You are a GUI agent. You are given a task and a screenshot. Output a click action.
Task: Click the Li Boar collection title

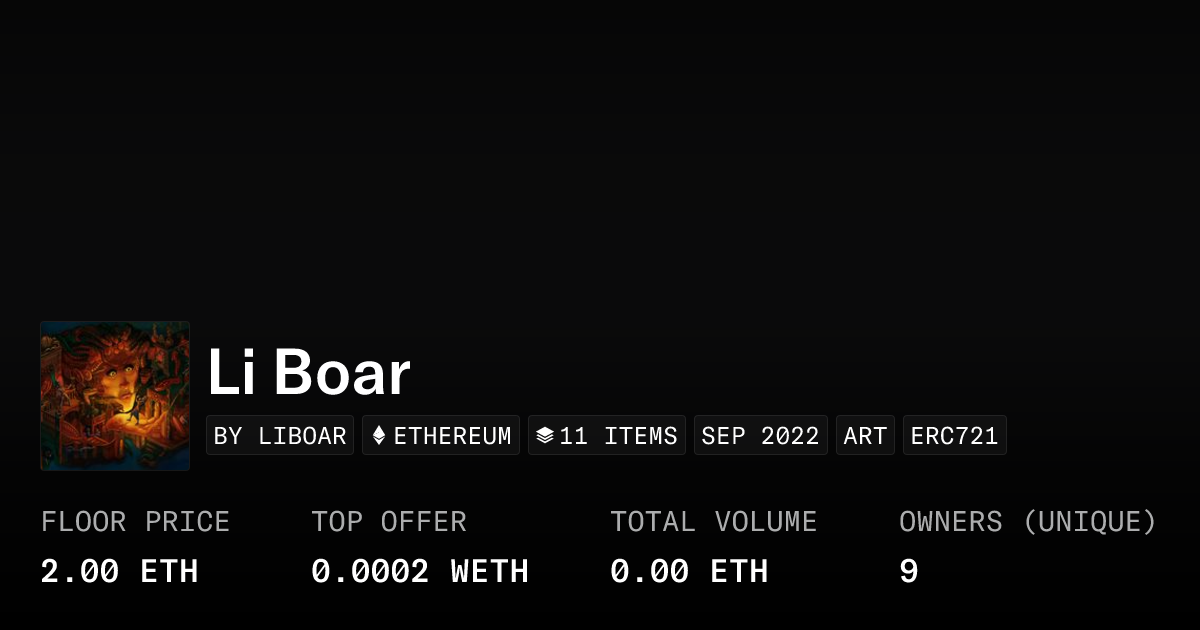pos(309,373)
